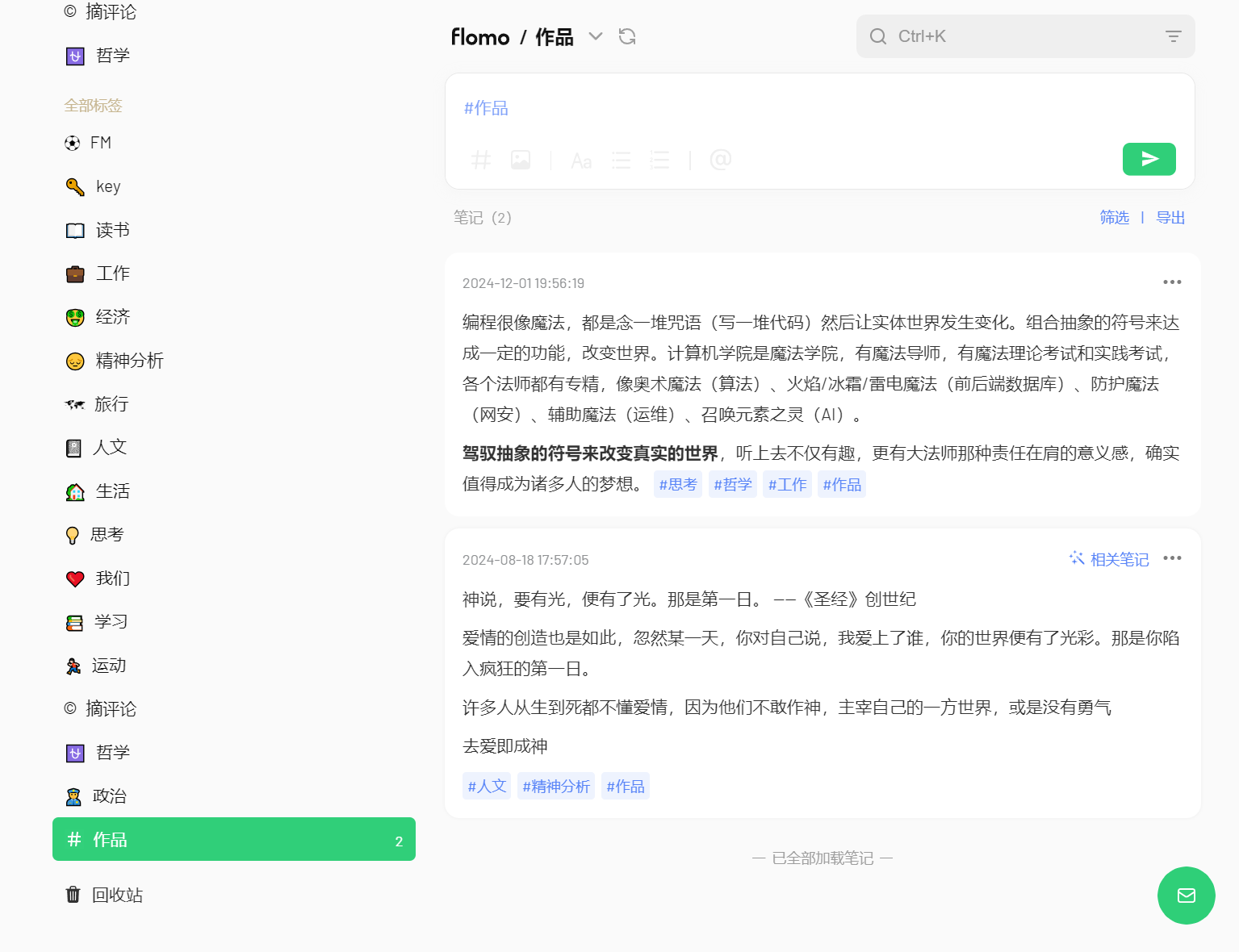Click the 筛选 filter link
Viewport: 1239px width, 952px height.
[x=1114, y=218]
